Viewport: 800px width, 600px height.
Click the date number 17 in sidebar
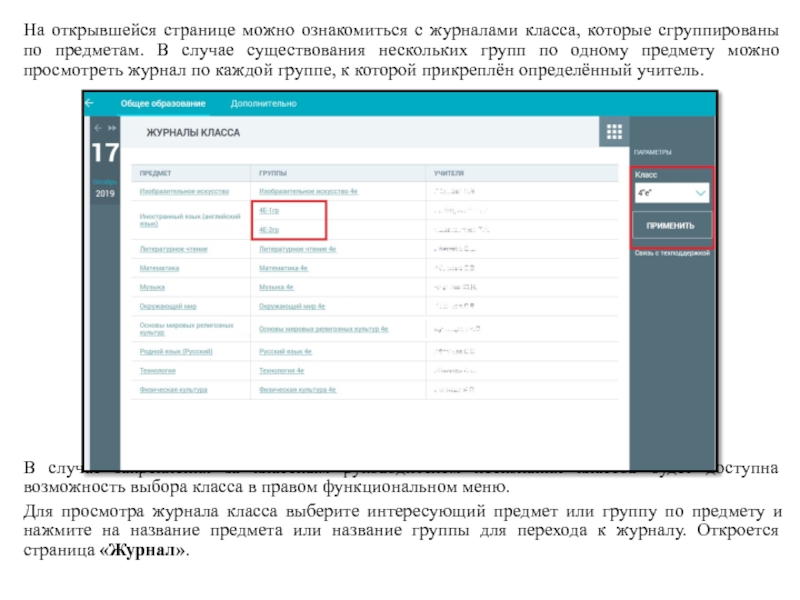click(104, 154)
